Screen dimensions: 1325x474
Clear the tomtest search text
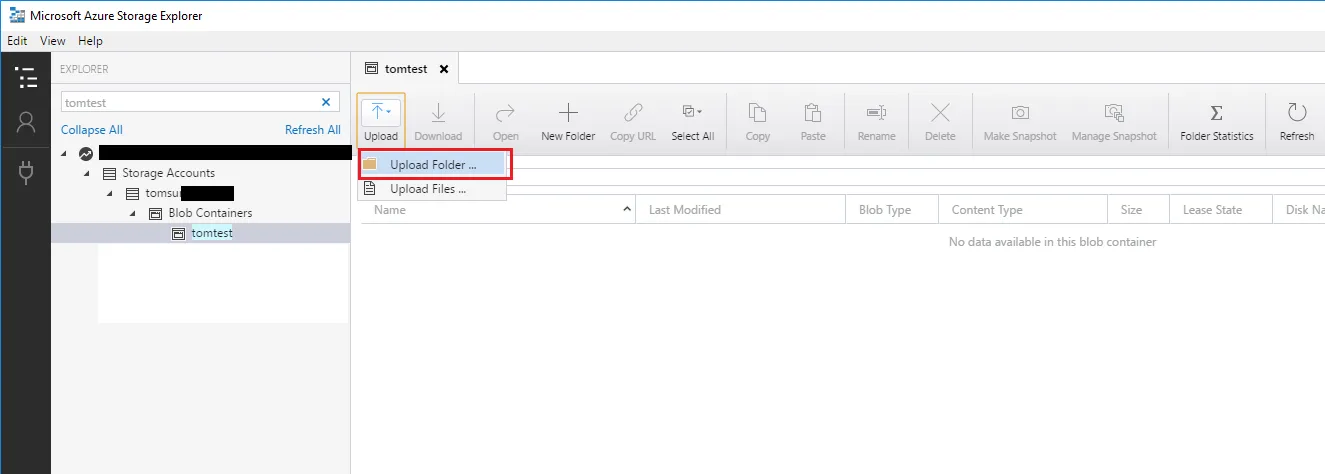(x=326, y=102)
